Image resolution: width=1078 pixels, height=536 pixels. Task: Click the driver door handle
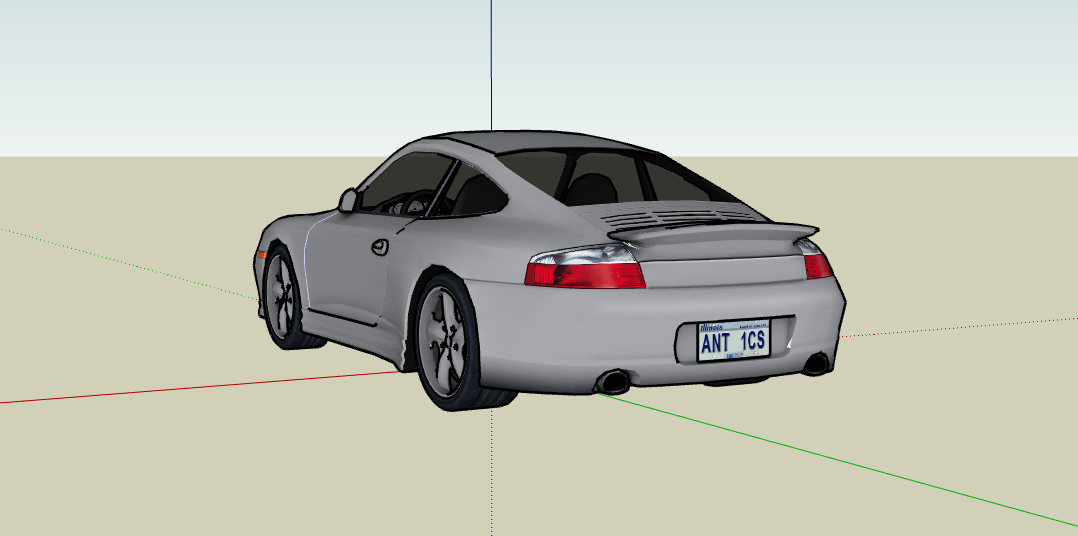pyautogui.click(x=380, y=247)
